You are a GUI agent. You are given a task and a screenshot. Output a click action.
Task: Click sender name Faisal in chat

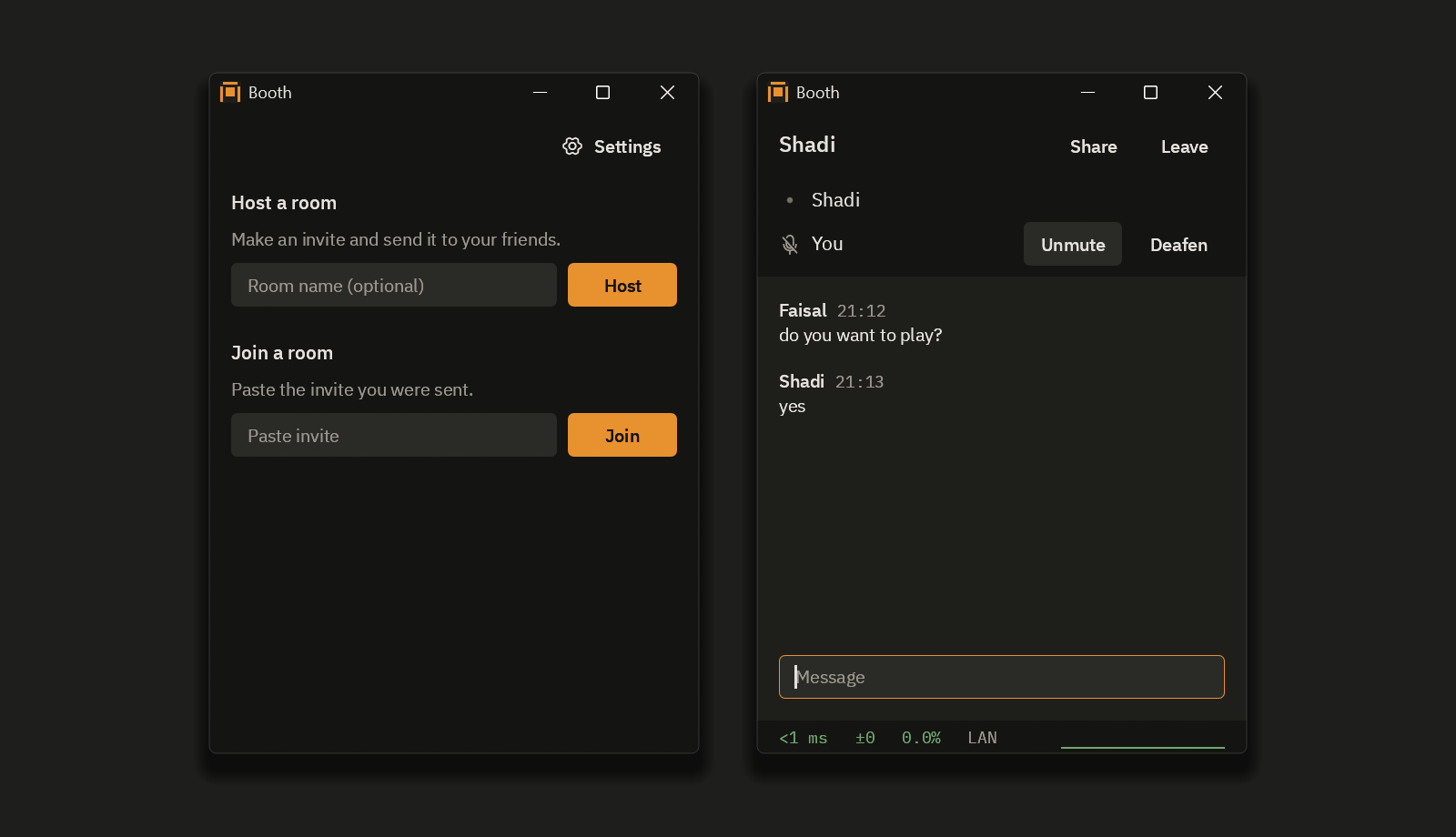click(x=803, y=310)
